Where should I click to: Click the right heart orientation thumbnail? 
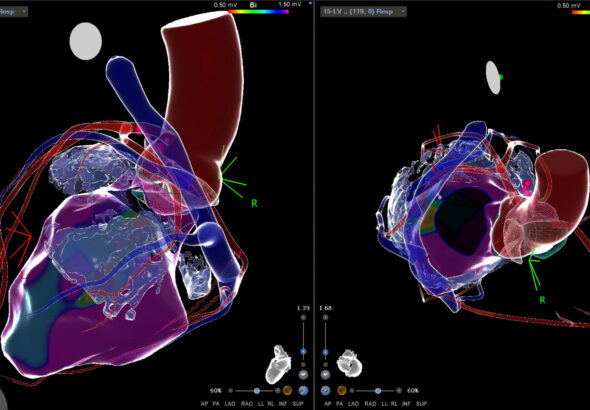click(349, 363)
